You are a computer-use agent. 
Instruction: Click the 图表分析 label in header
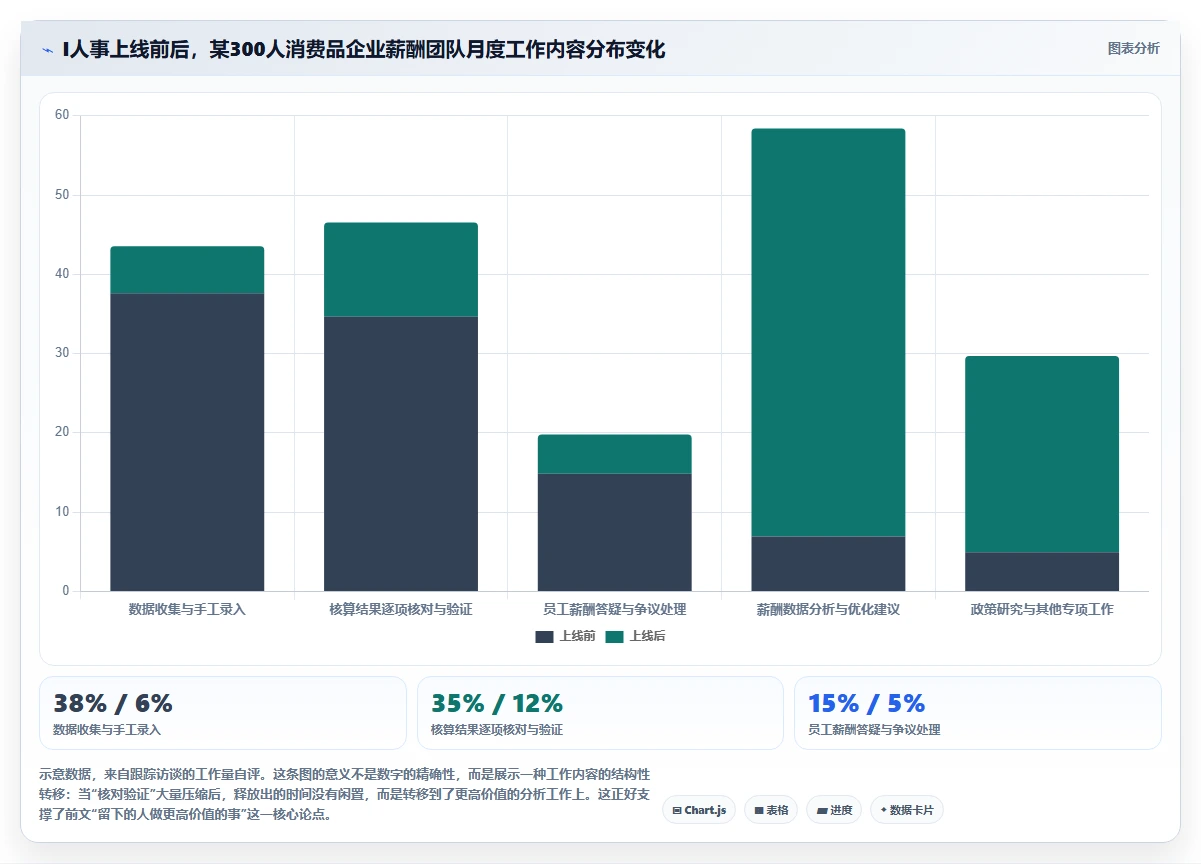(x=1134, y=48)
